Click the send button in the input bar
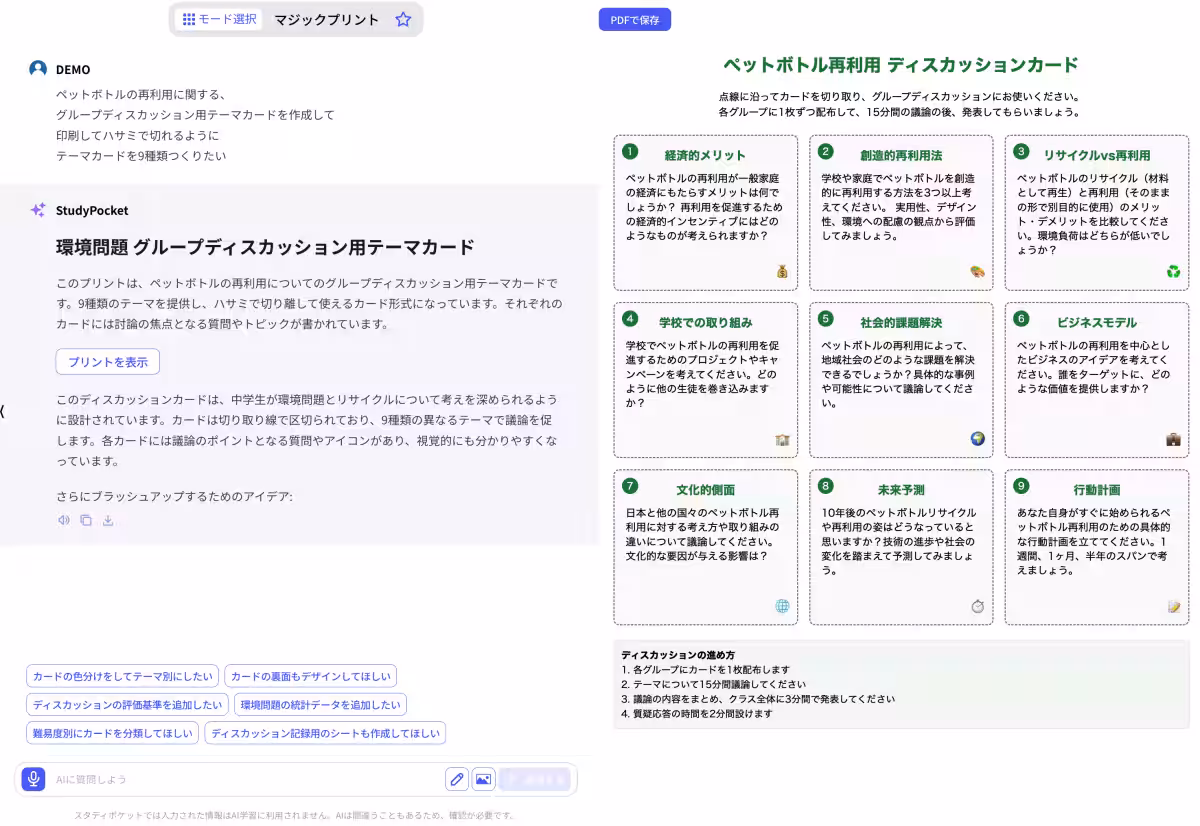This screenshot has width=1200, height=826. pyautogui.click(x=535, y=779)
